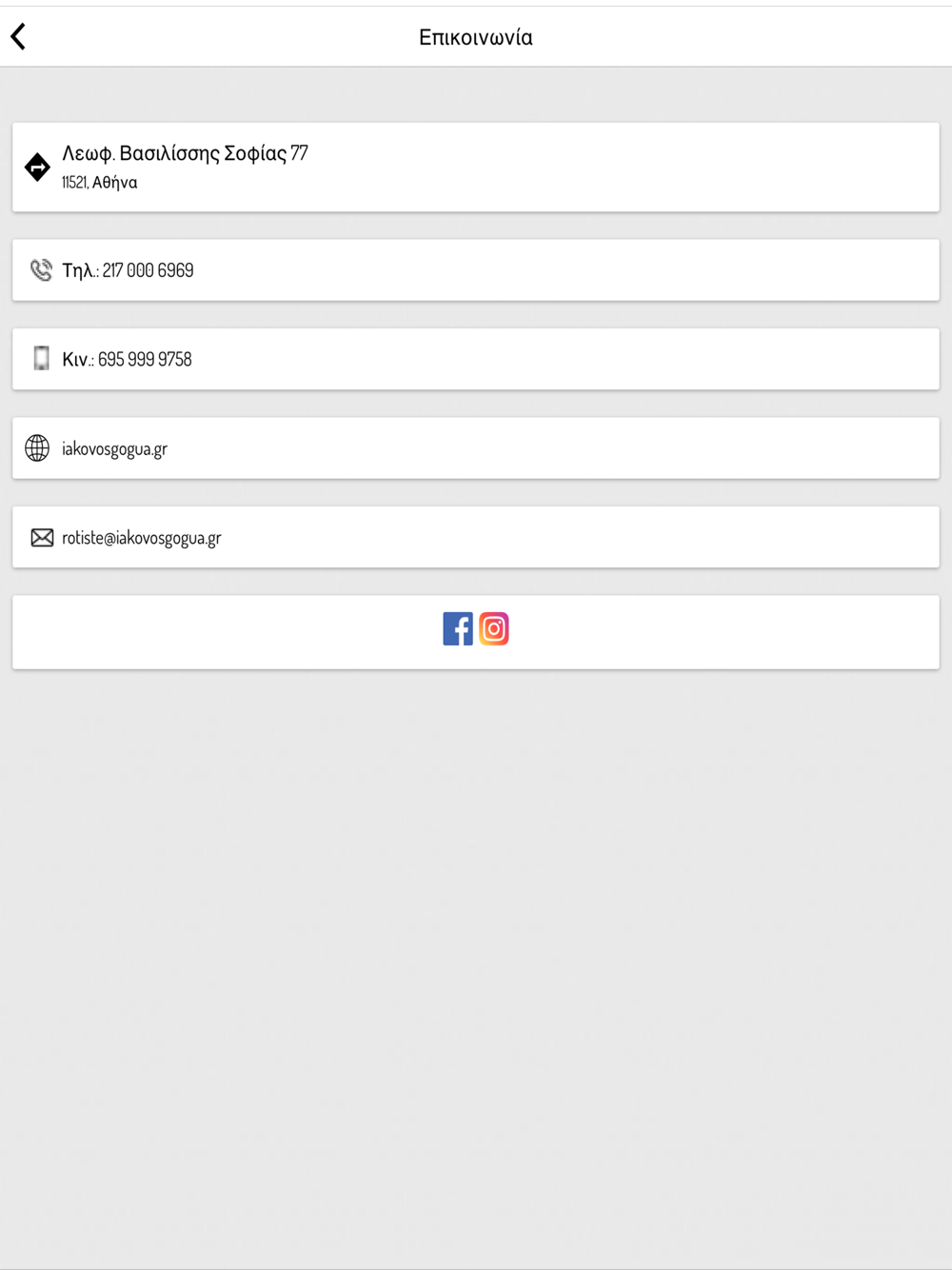Open the Instagram profile
952x1270 pixels.
(494, 629)
